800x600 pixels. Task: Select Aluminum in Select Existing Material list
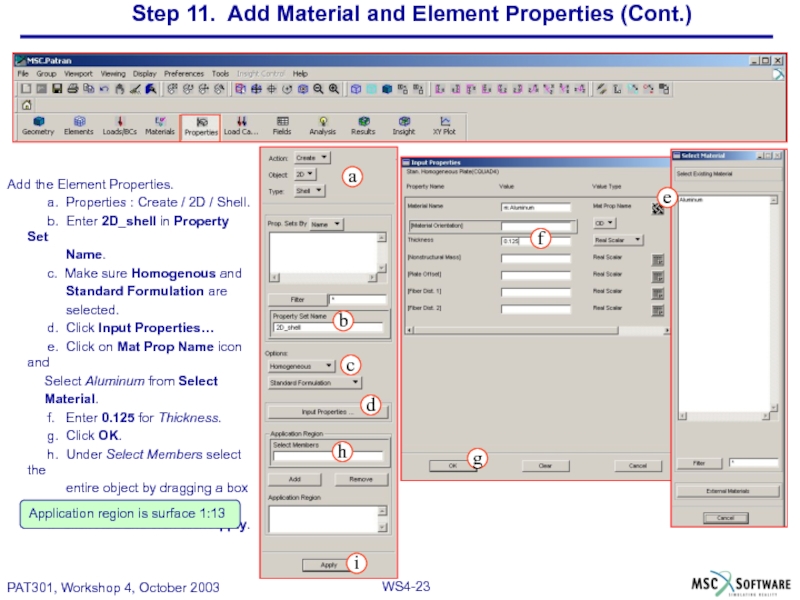click(x=691, y=200)
